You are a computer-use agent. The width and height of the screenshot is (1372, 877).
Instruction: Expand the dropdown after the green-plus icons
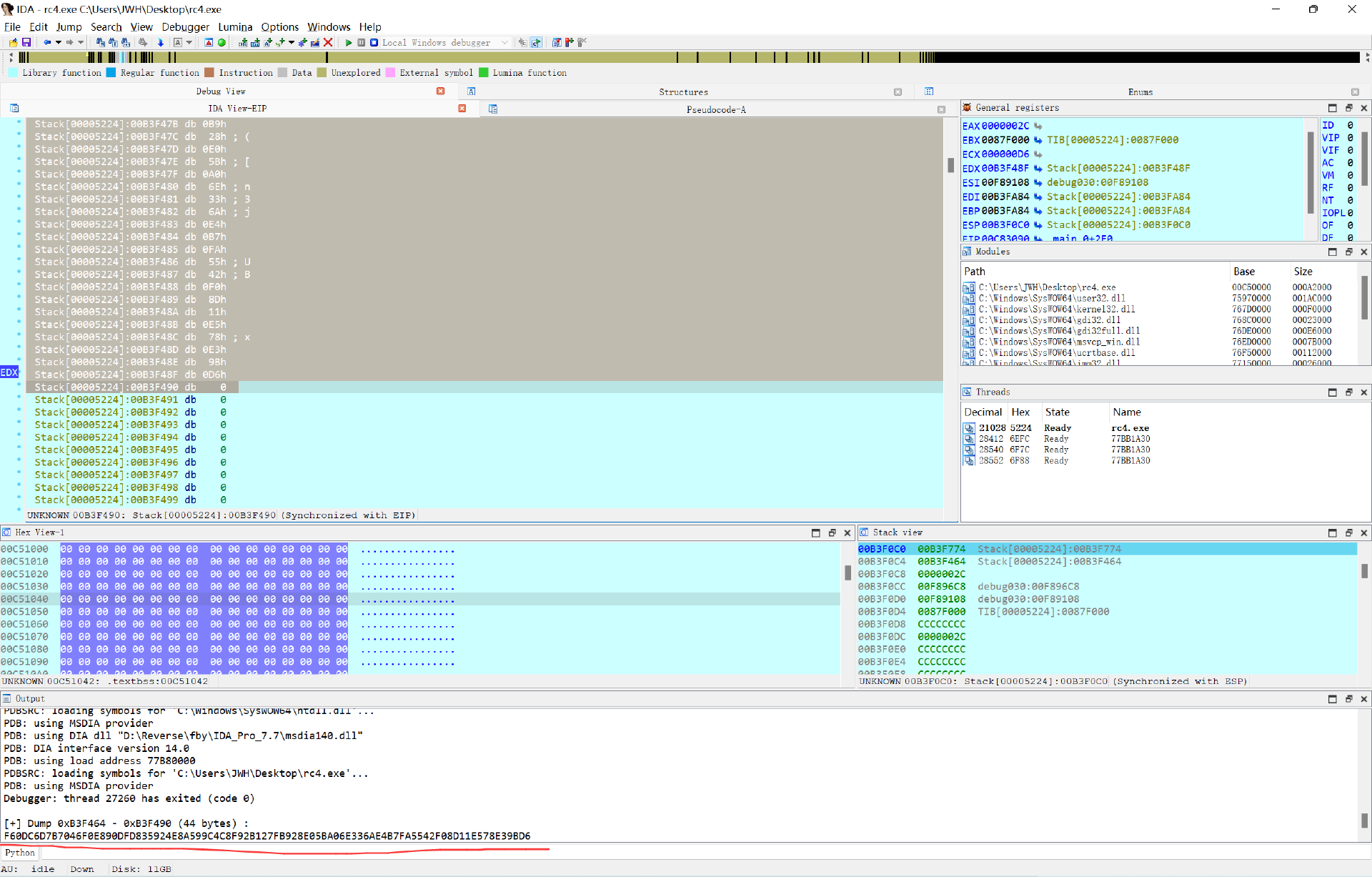(292, 43)
